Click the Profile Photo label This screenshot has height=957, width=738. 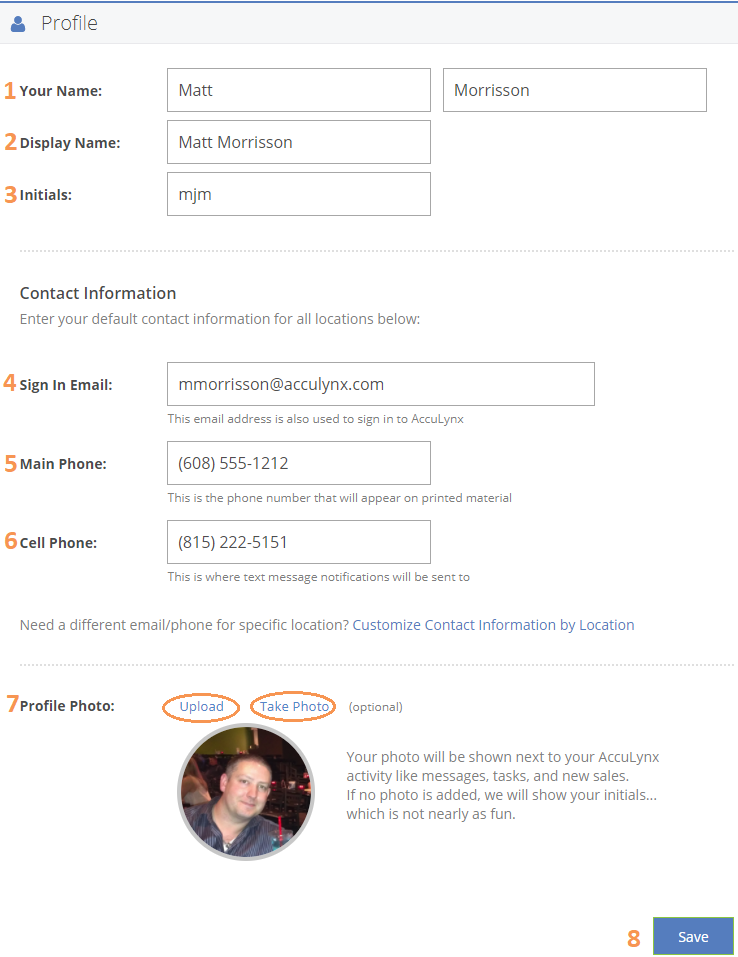[67, 706]
